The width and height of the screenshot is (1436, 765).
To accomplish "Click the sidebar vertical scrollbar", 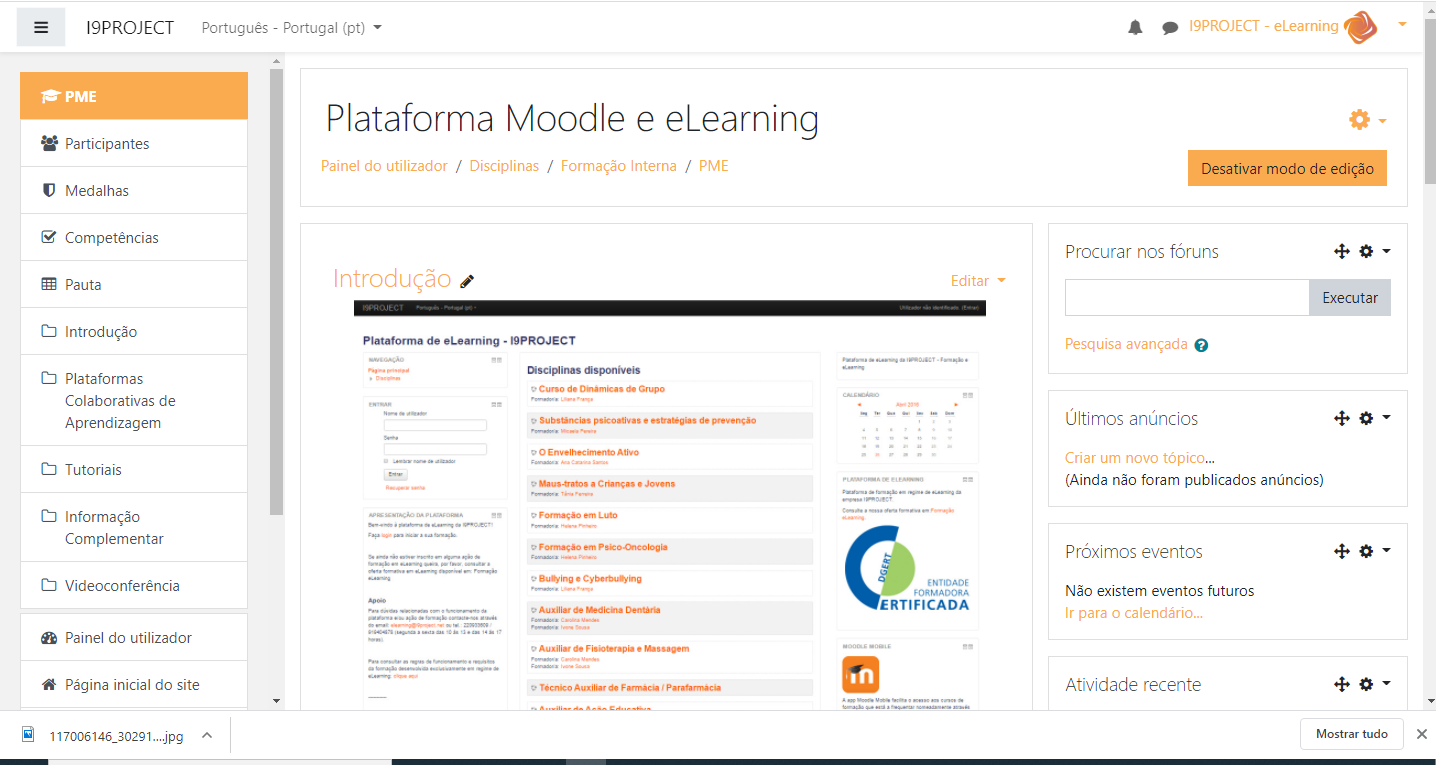I will [x=277, y=290].
